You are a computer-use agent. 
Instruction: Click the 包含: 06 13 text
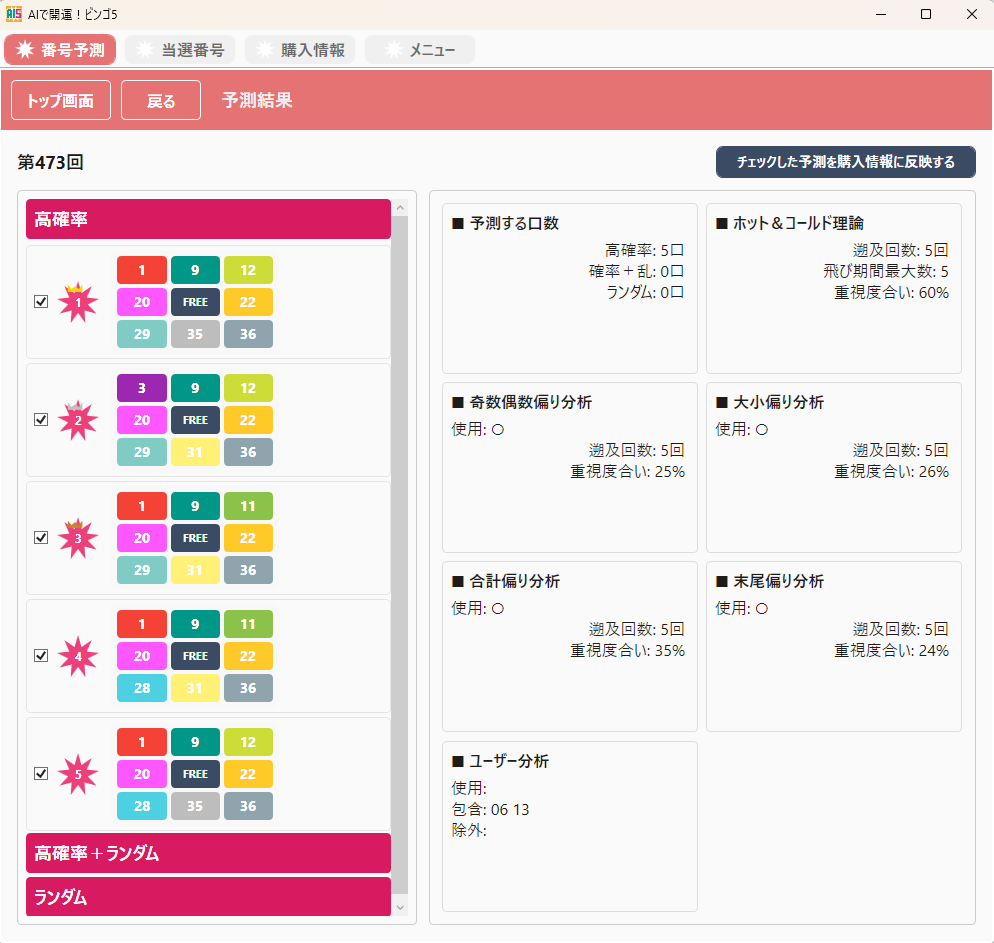point(490,809)
